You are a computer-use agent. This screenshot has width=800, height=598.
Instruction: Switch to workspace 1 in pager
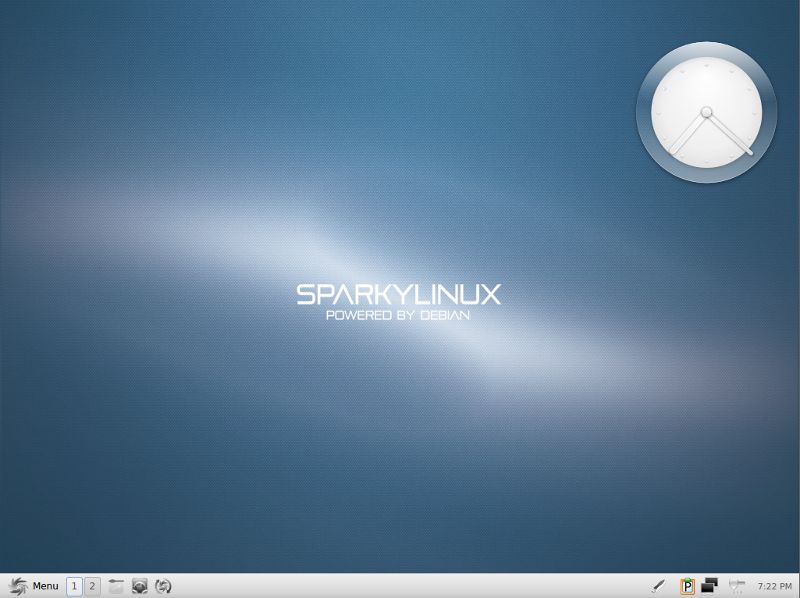[x=74, y=586]
